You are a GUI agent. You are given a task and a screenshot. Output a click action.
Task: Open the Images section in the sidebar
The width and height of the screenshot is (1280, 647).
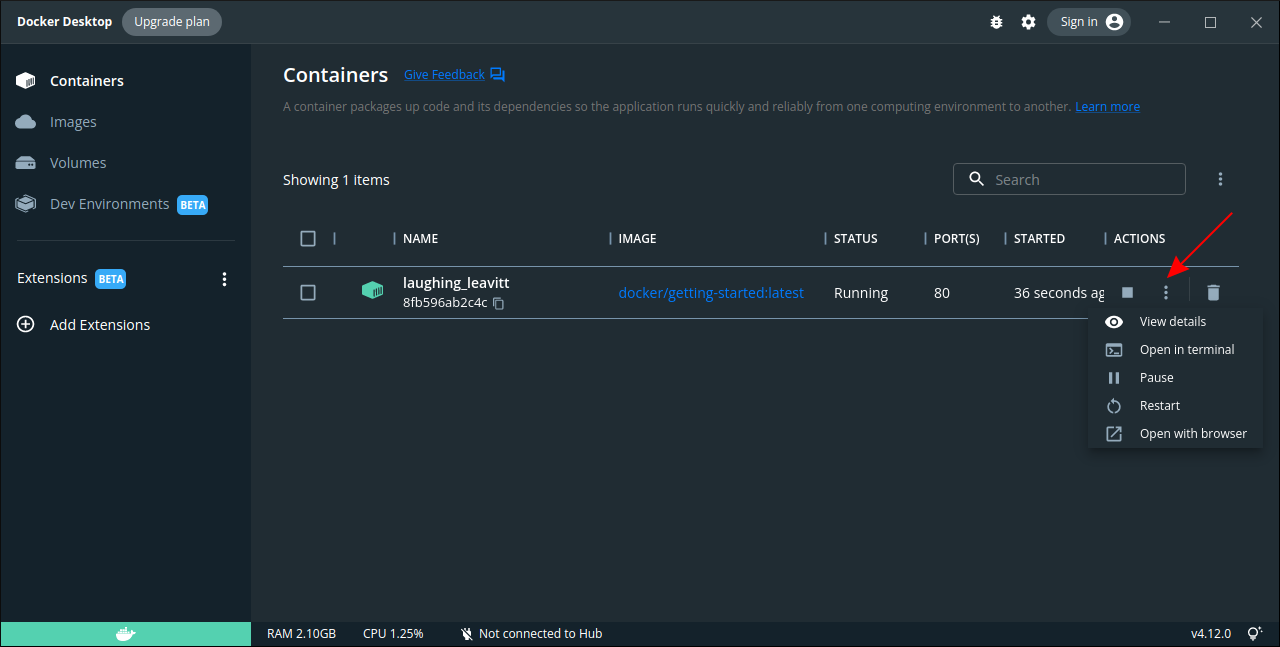point(71,121)
